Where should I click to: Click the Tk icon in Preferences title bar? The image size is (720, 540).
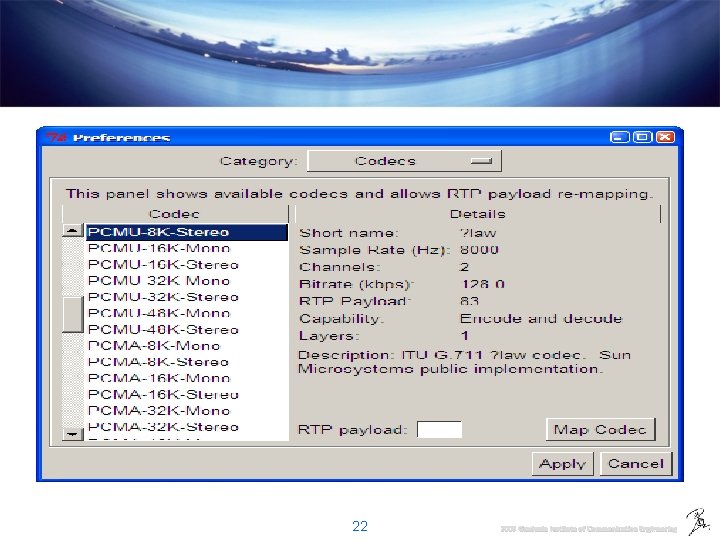tap(56, 137)
